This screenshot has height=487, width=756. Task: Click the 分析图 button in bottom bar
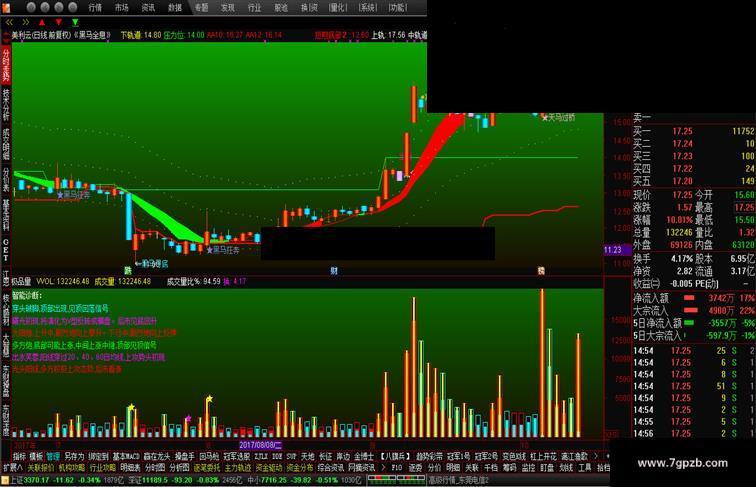tap(179, 468)
